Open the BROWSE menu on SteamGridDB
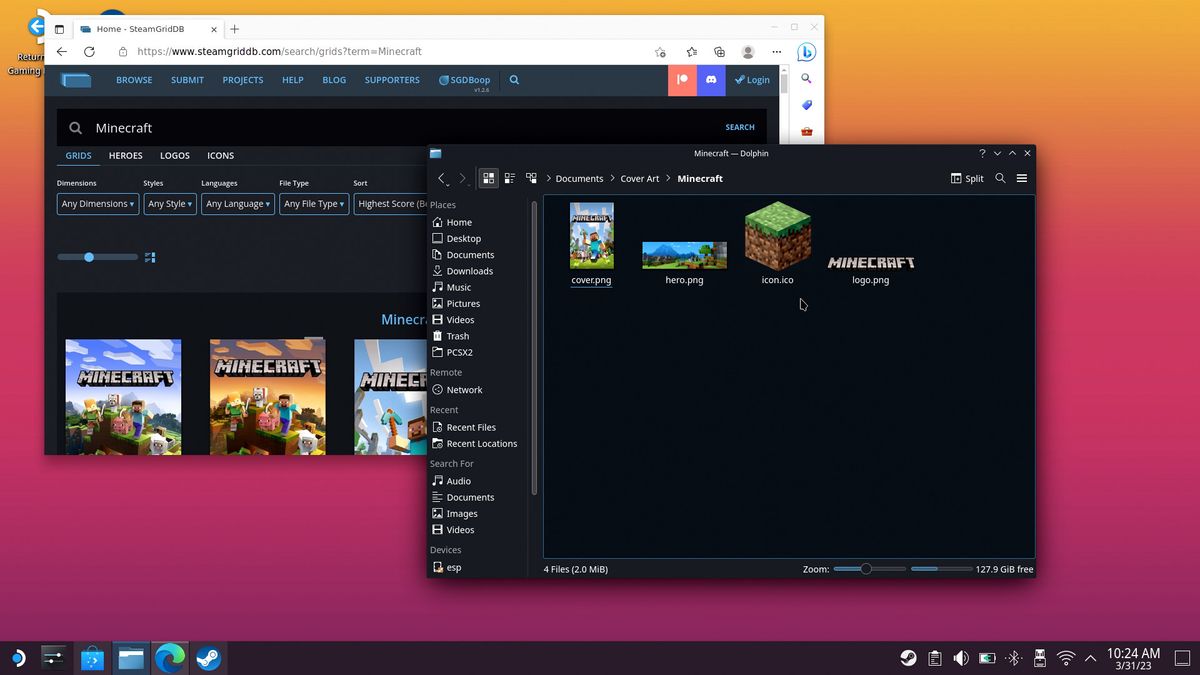 click(x=133, y=79)
